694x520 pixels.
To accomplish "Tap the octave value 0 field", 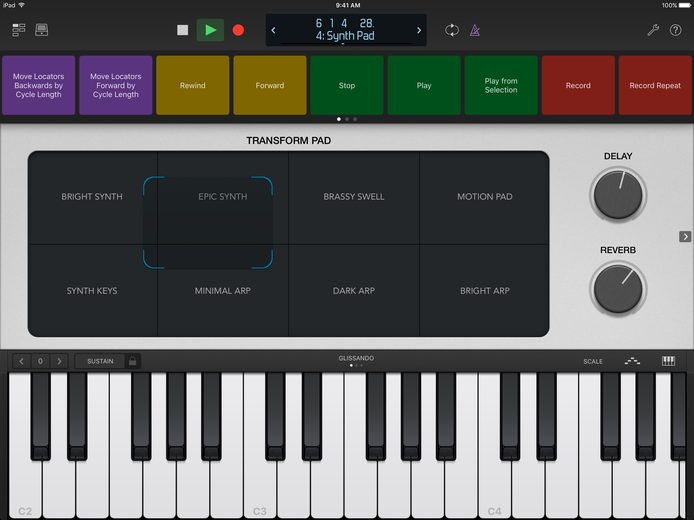I will tap(40, 361).
